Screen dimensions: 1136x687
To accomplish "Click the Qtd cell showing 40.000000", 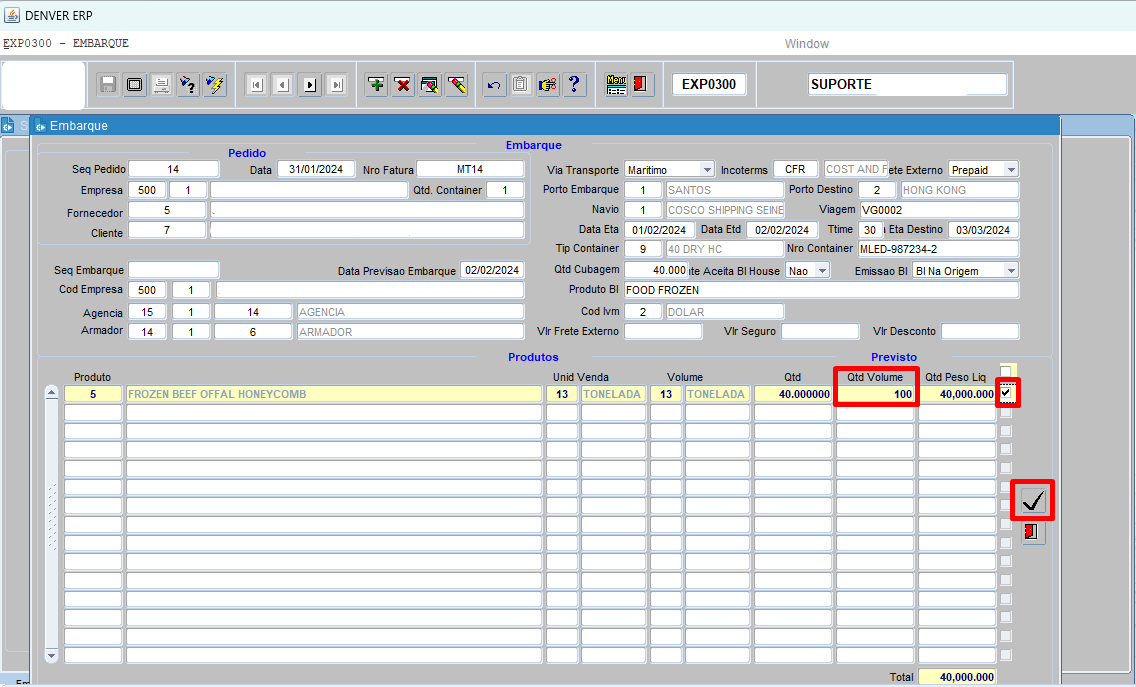I will (x=793, y=394).
